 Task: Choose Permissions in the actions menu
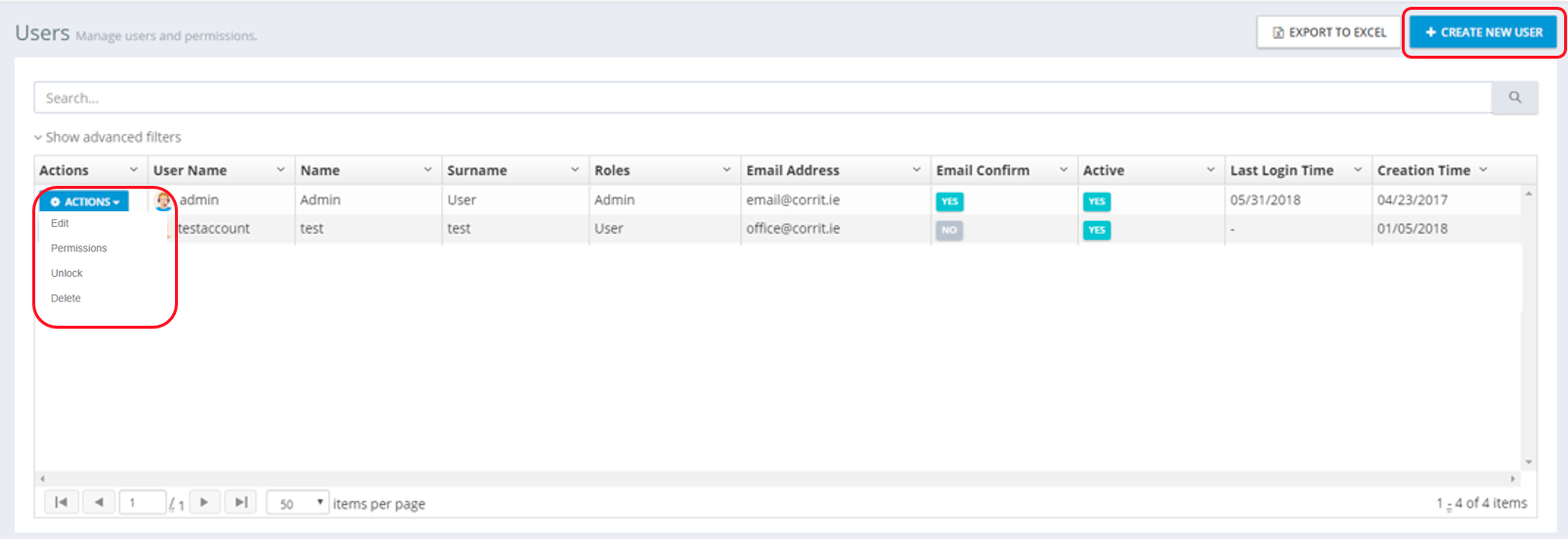[x=79, y=248]
